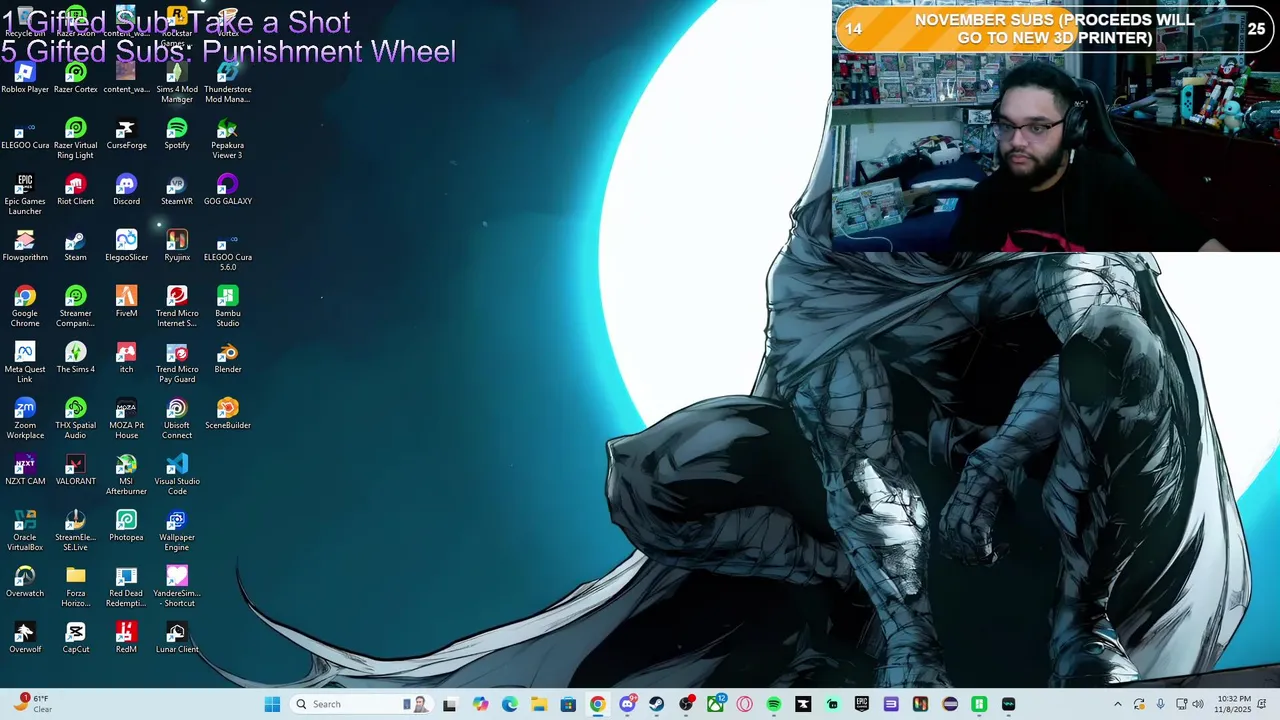The width and height of the screenshot is (1280, 720).
Task: Select the Flowgorithm desktop icon
Action: (x=25, y=247)
